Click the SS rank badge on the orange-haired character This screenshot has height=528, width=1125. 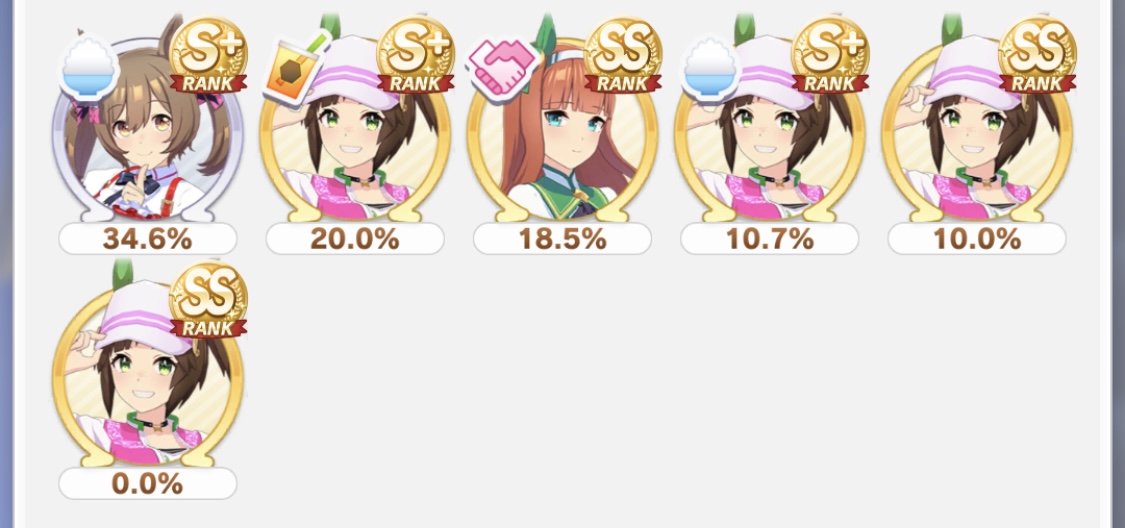(623, 55)
